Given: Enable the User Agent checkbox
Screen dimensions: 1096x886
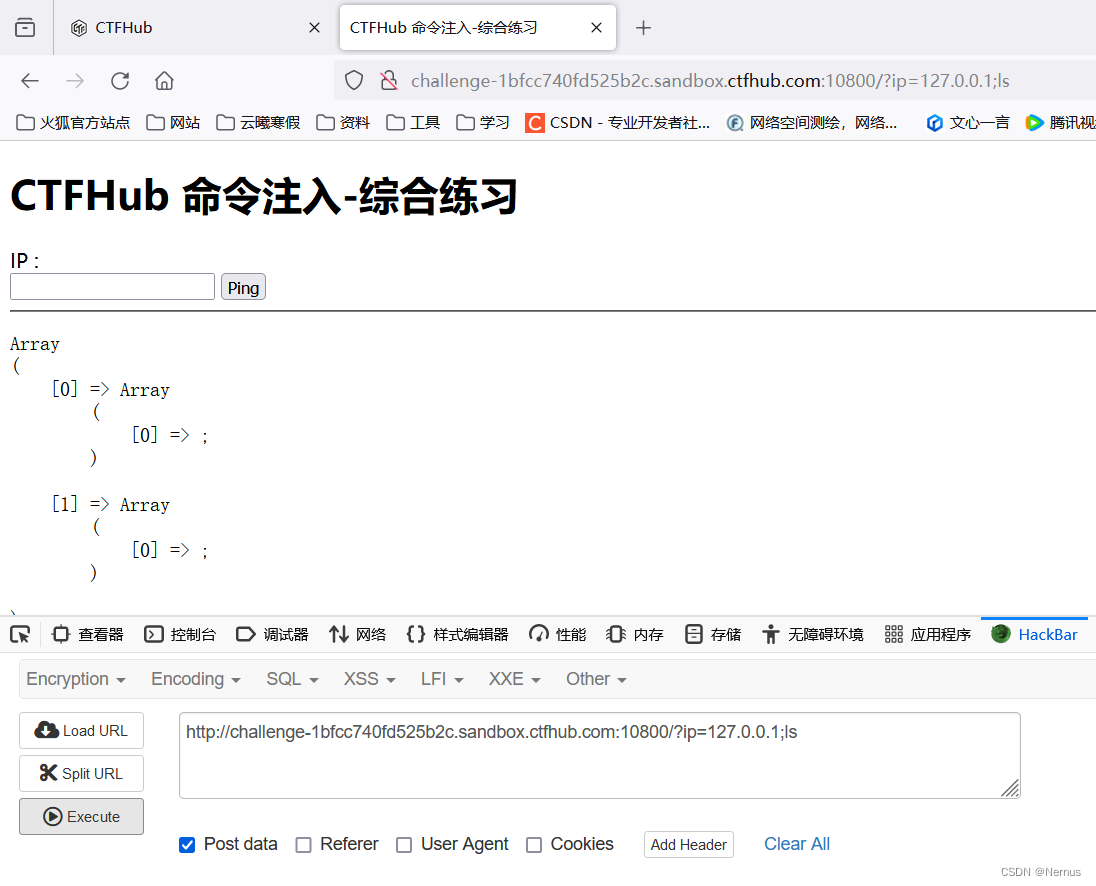Looking at the screenshot, I should coord(404,845).
